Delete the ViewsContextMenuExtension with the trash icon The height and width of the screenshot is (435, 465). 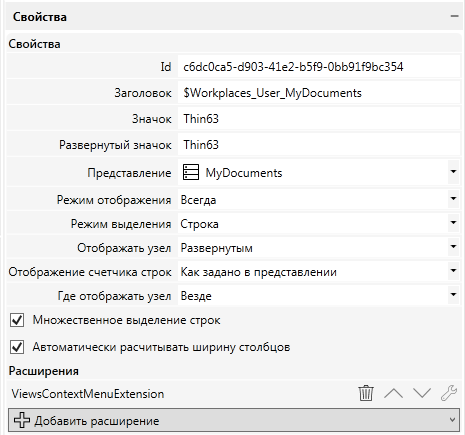(x=366, y=393)
